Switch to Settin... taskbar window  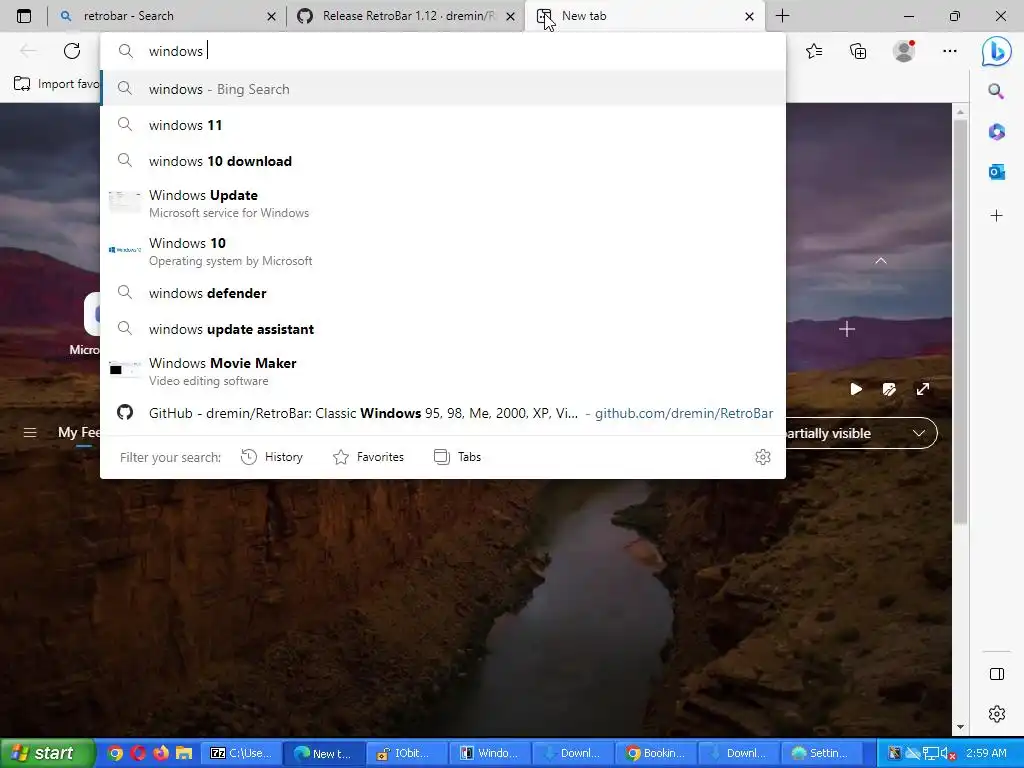(x=822, y=753)
